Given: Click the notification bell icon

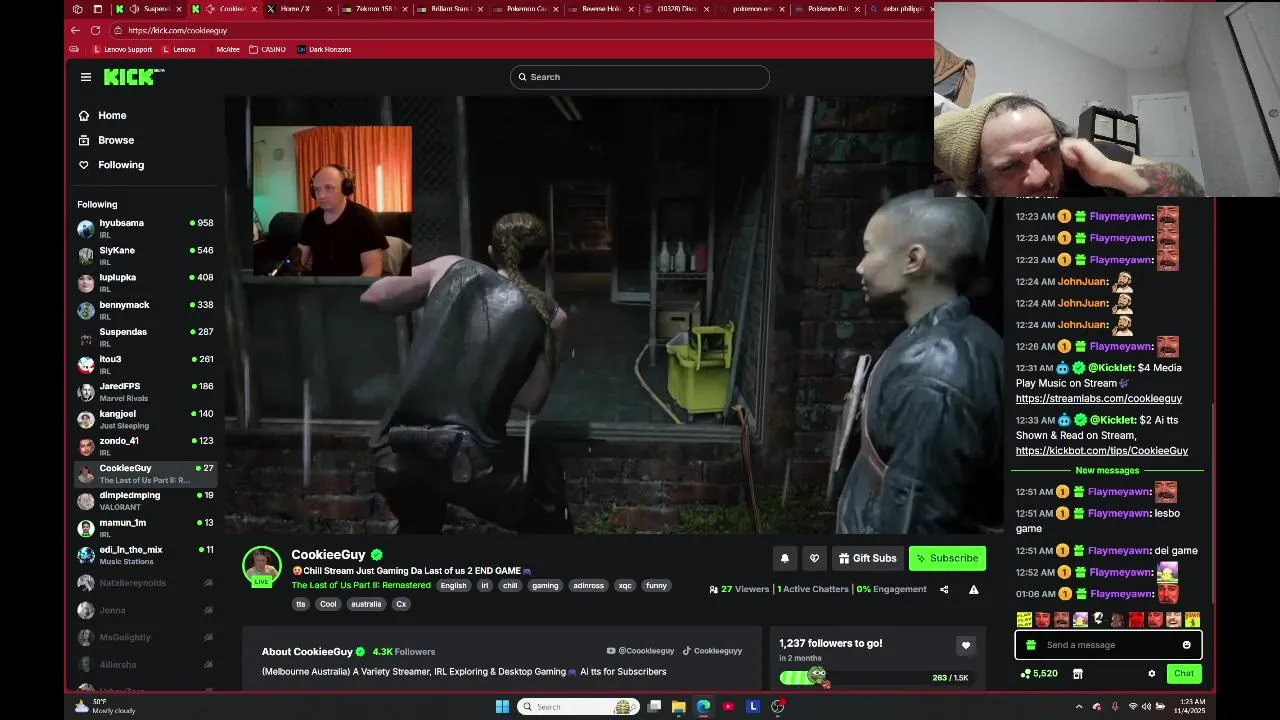Looking at the screenshot, I should 785,558.
